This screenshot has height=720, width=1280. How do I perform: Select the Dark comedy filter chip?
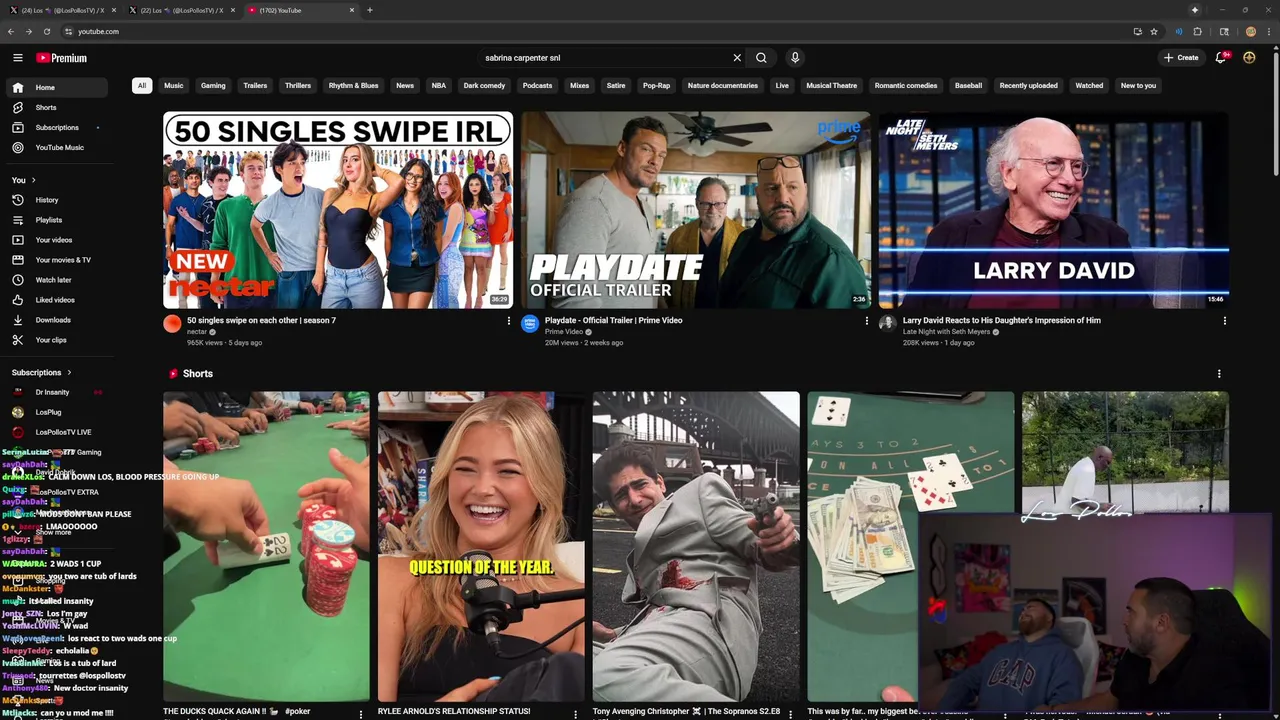484,85
